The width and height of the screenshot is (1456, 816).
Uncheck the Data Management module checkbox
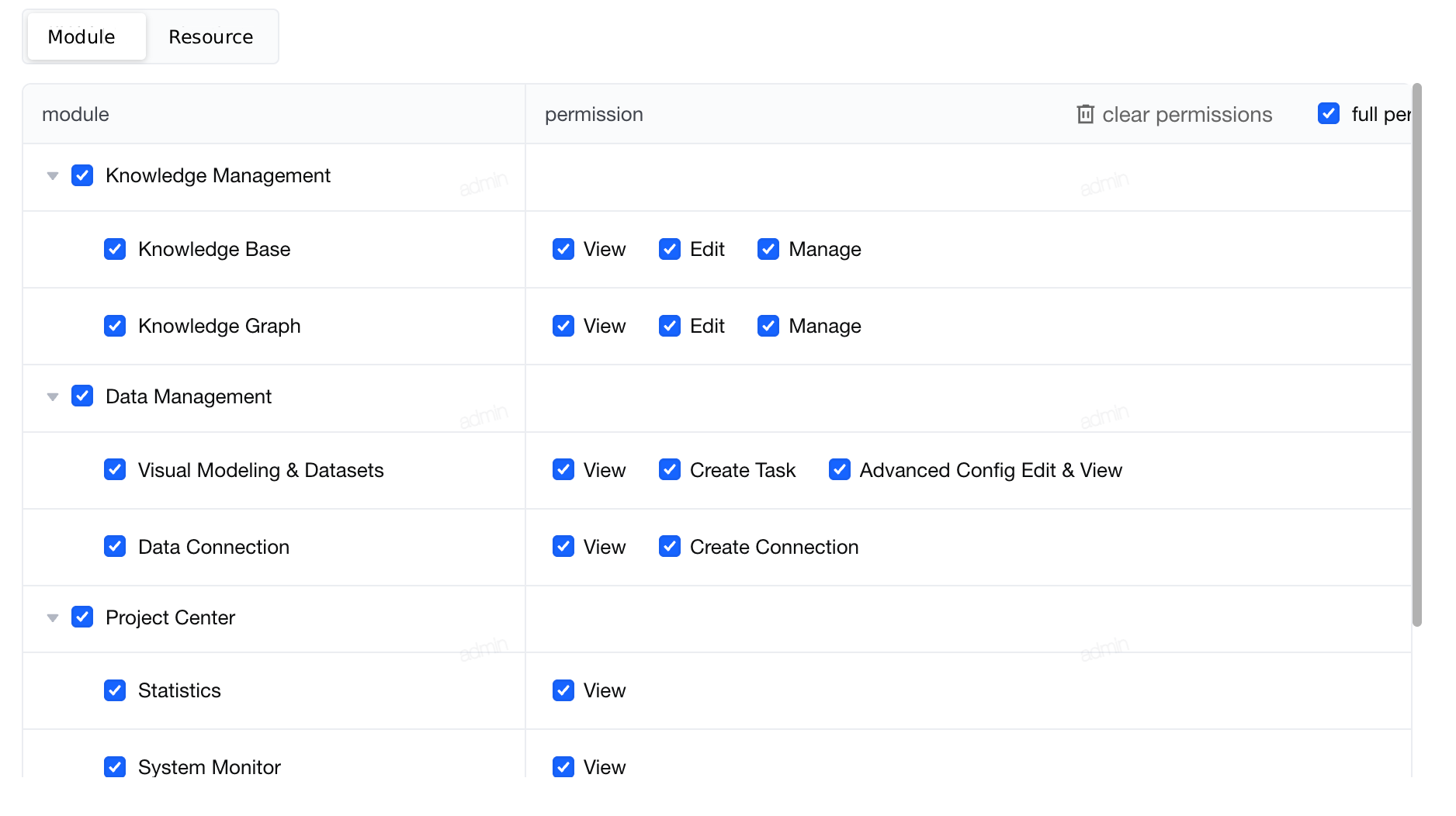click(82, 396)
